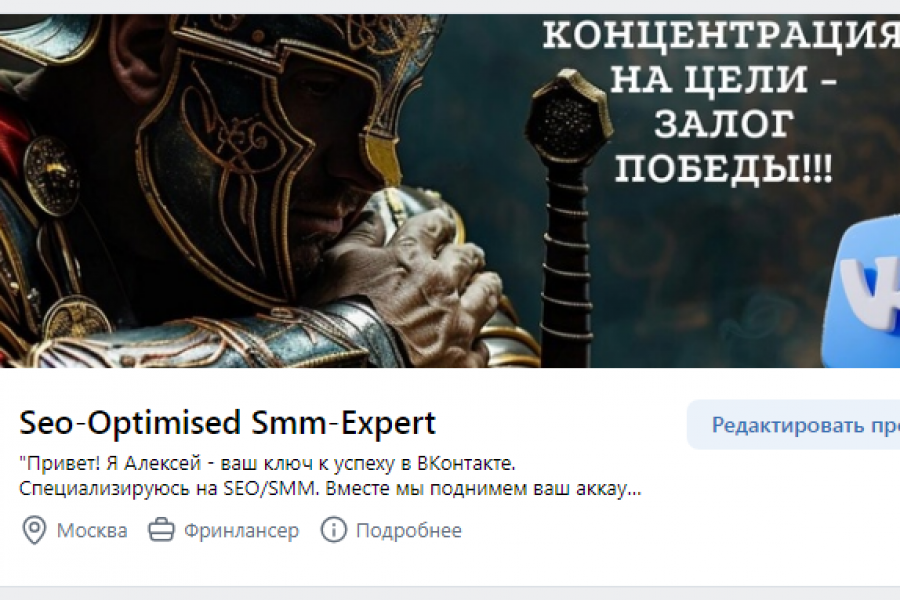
Task: Open the Фринлансер occupation link
Action: pyautogui.click(x=241, y=531)
